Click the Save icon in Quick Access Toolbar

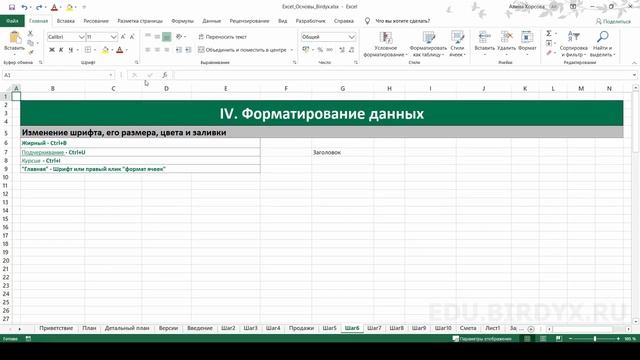click(12, 7)
